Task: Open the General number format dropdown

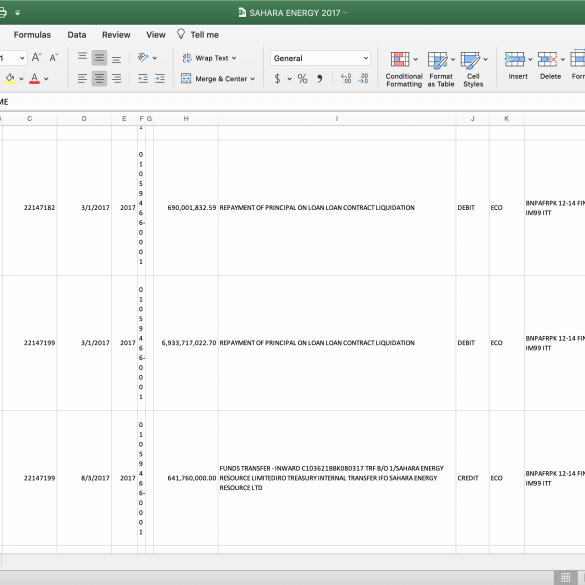Action: (320, 58)
